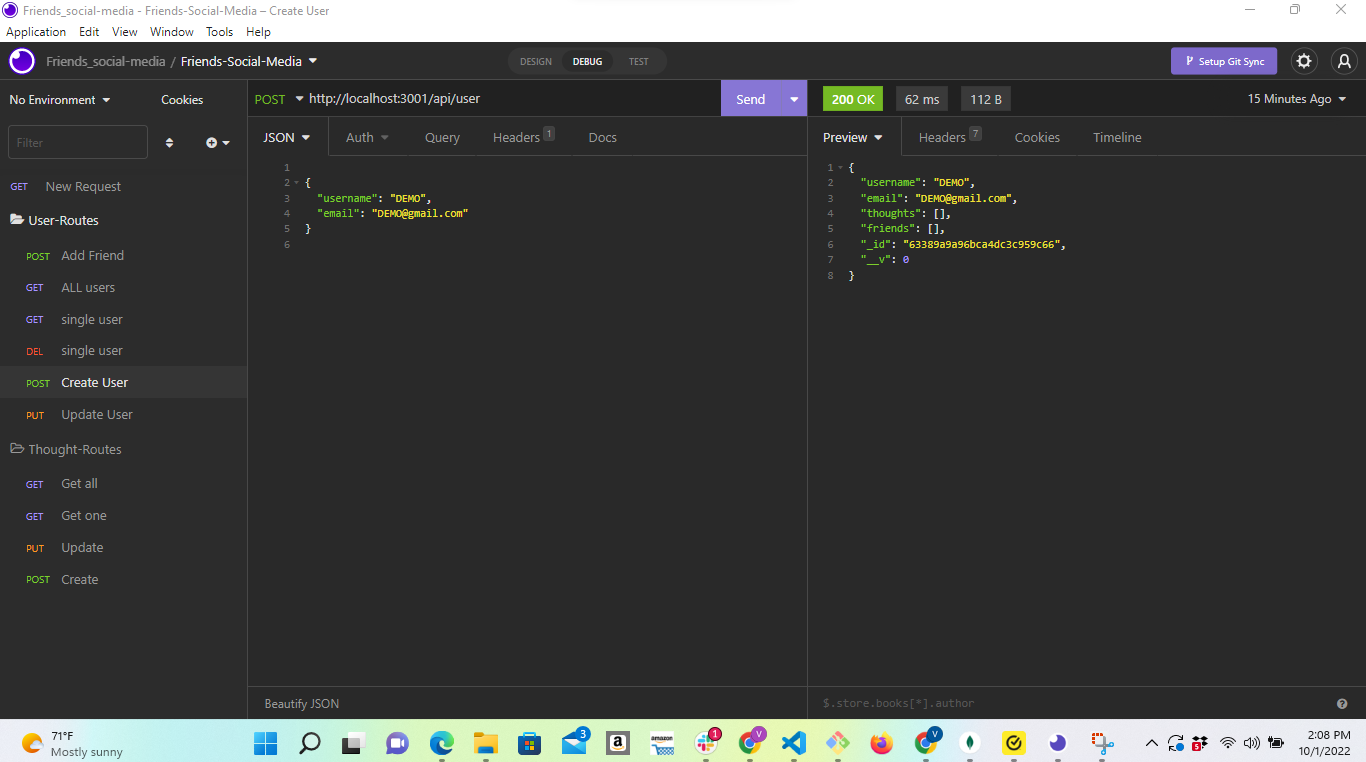Click the purple Insomnia workspace logo
The image size is (1366, 762).
(21, 61)
